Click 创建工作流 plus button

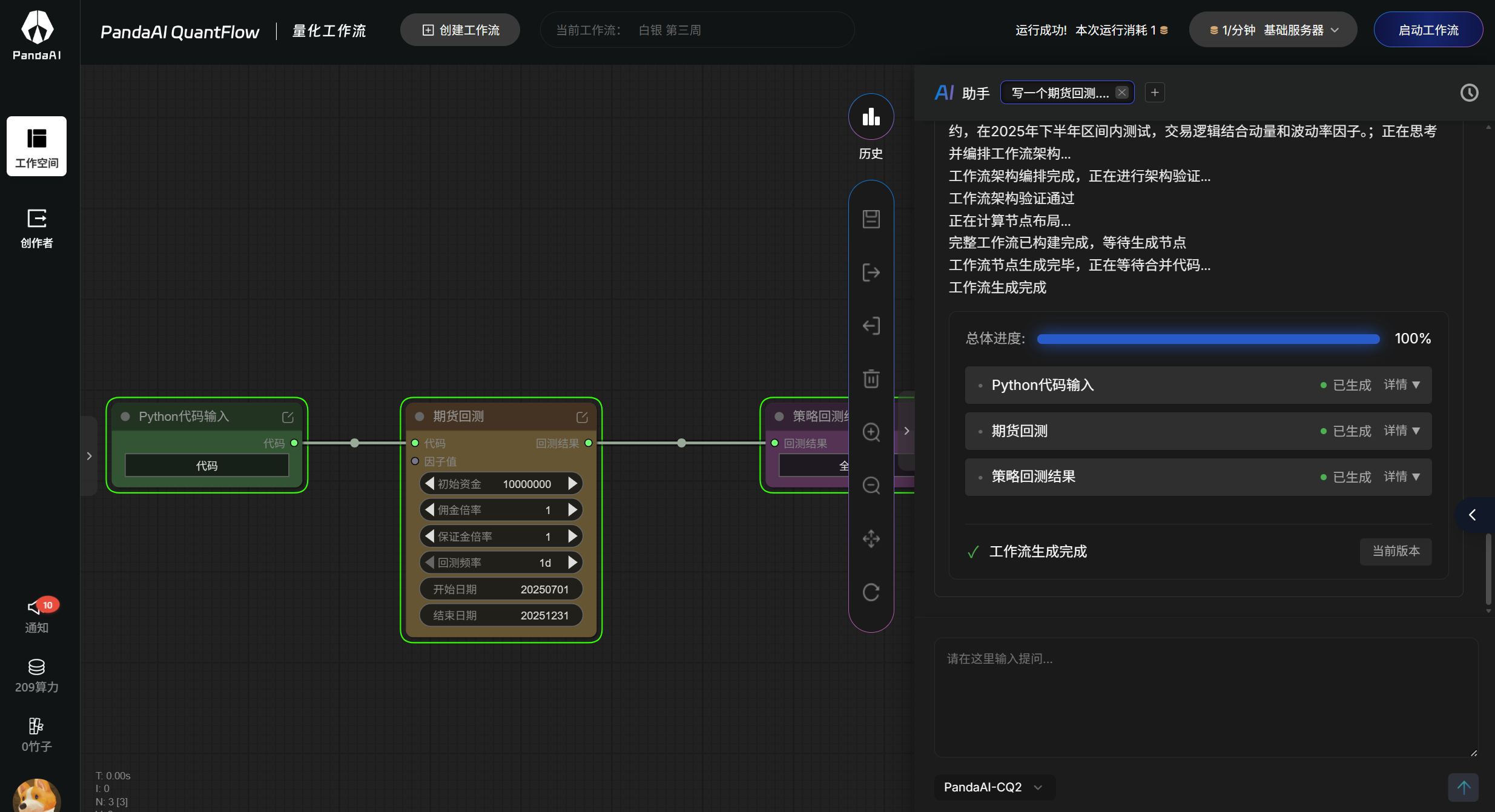460,30
